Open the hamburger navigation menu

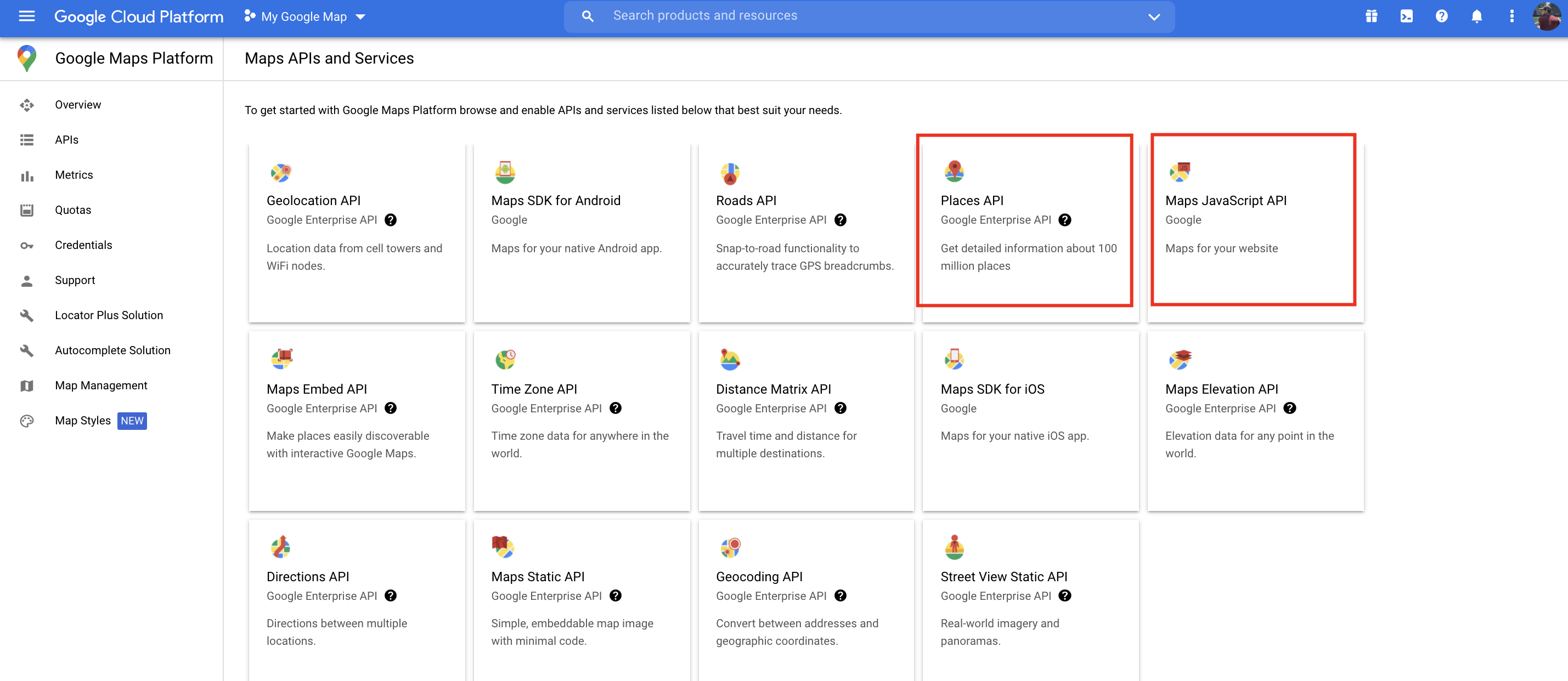coord(27,16)
